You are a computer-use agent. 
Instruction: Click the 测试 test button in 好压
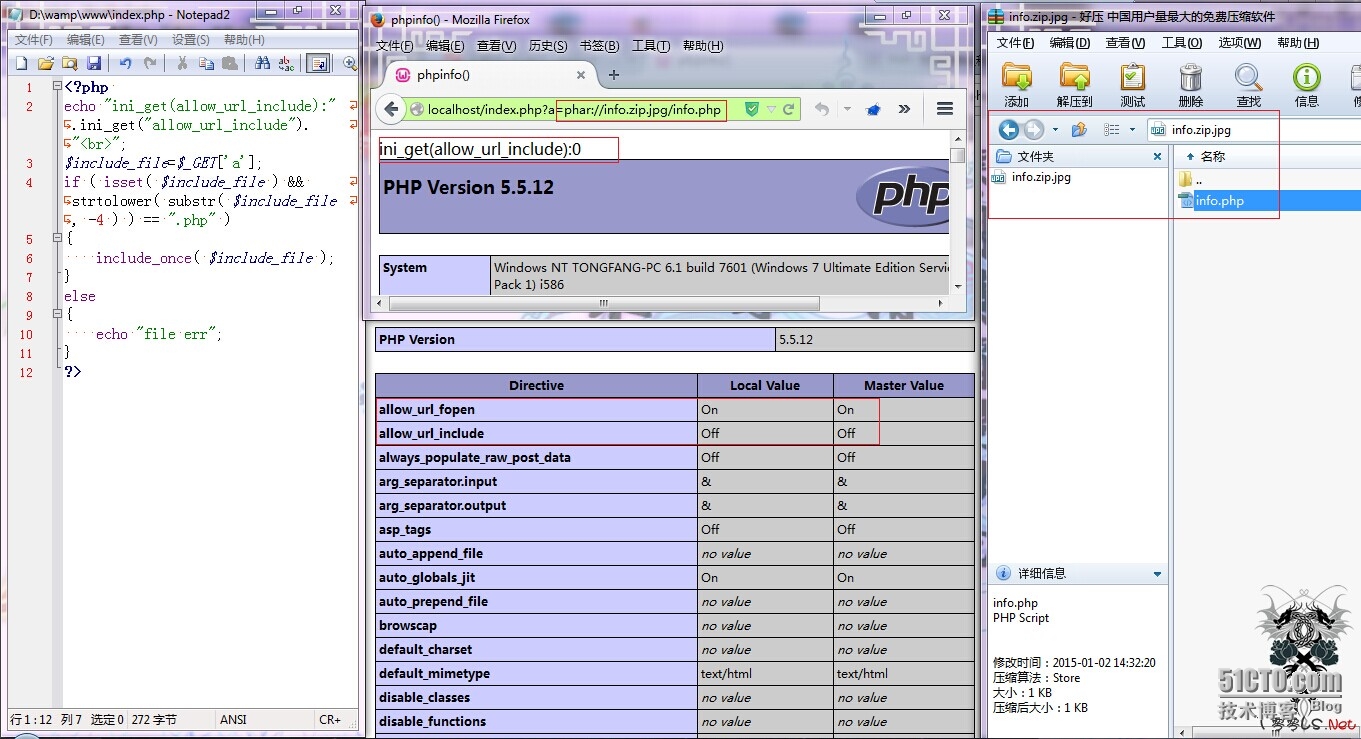[x=1133, y=84]
